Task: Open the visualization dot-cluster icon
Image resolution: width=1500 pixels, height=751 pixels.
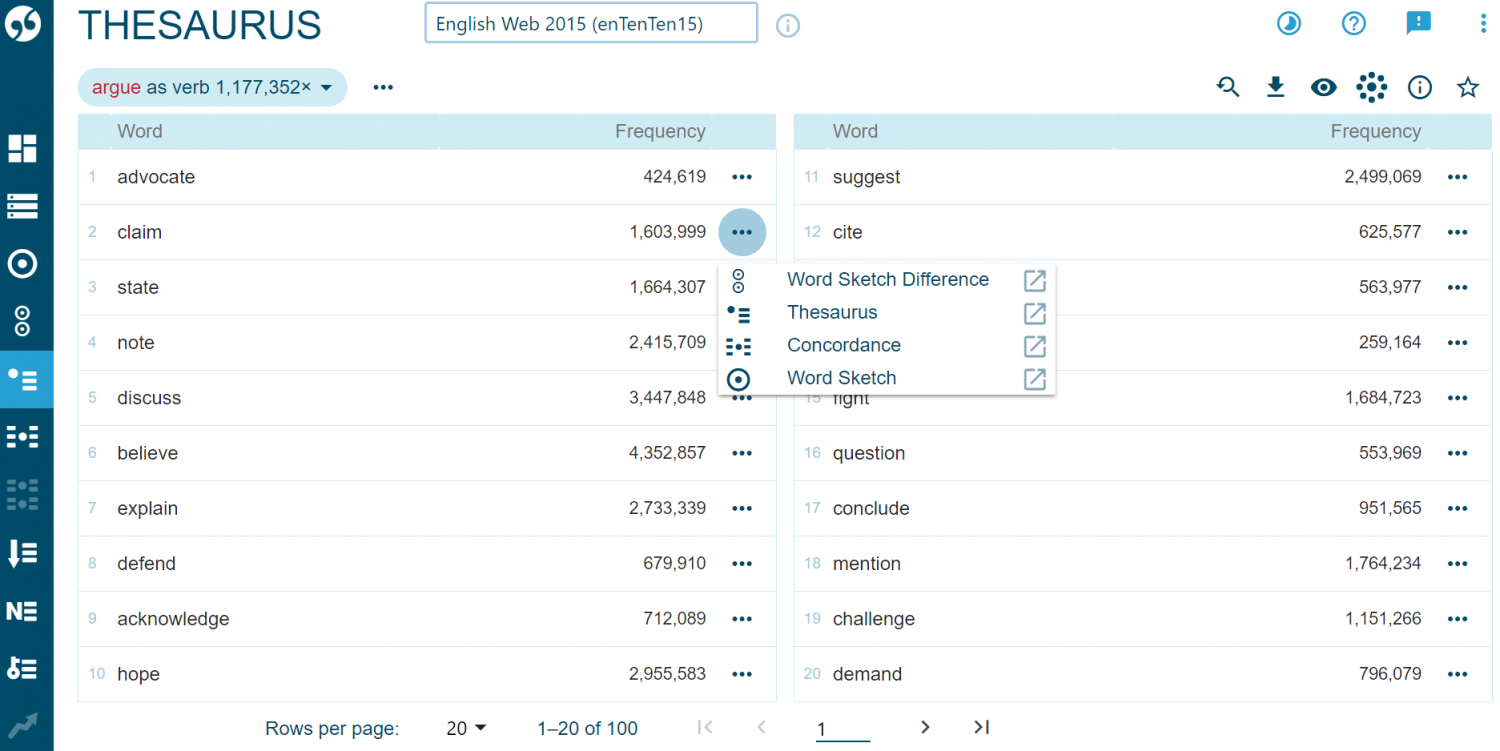Action: (1371, 87)
